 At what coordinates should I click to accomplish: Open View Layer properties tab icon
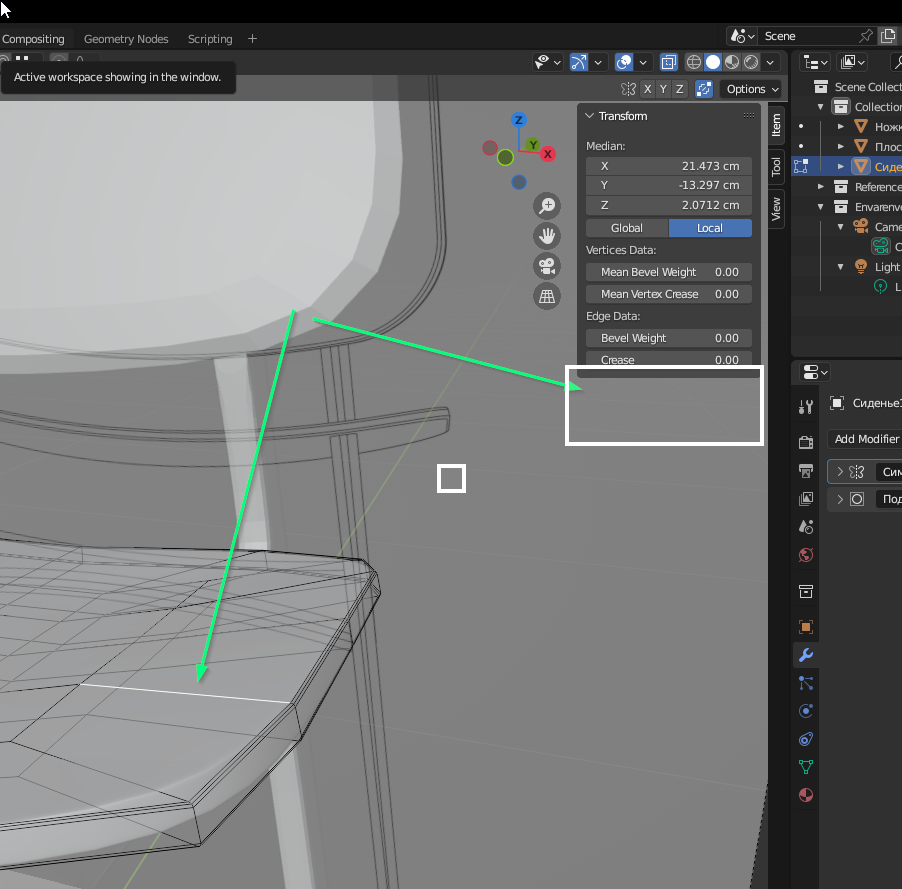[x=806, y=499]
